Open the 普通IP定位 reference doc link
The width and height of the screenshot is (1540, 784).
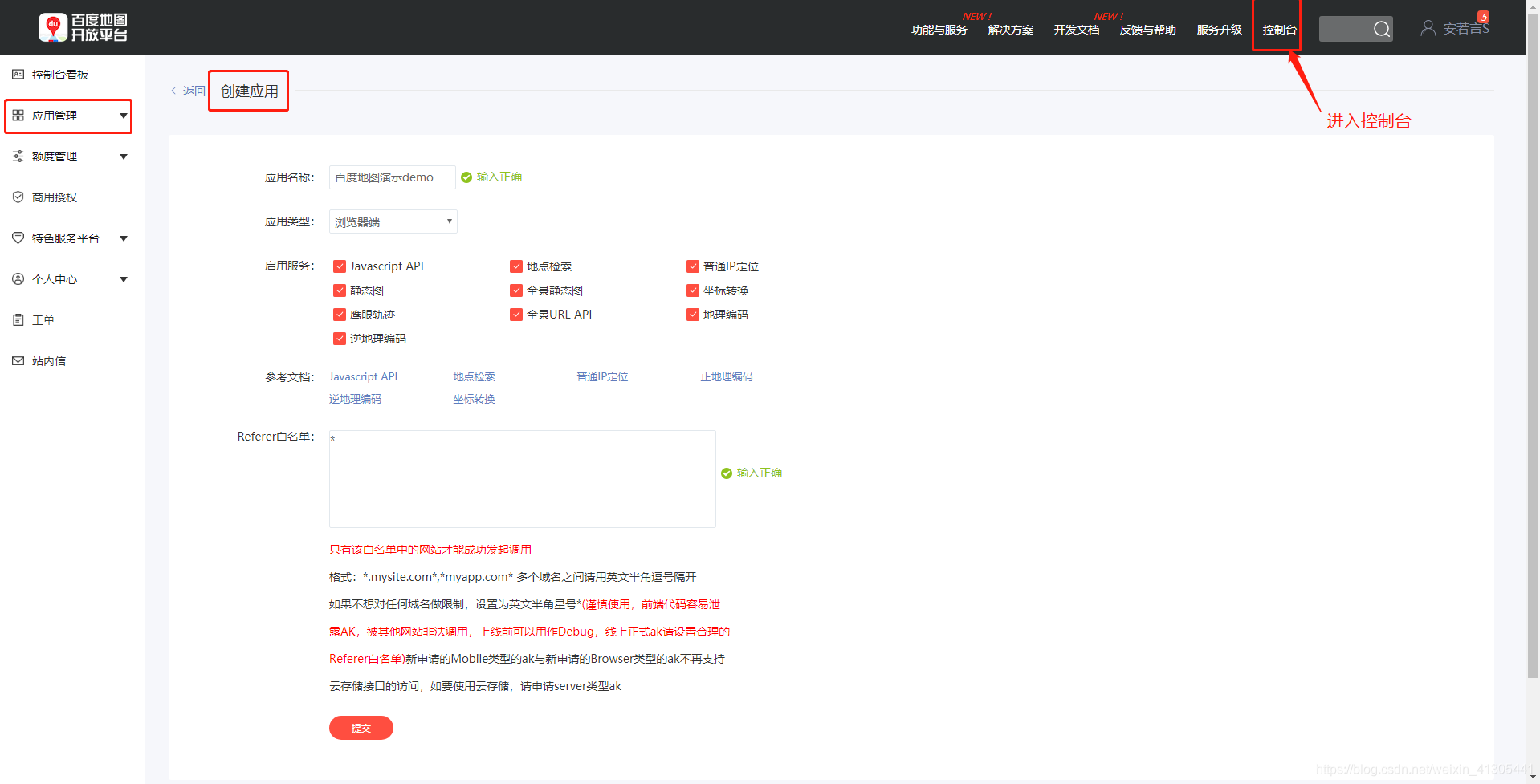click(x=602, y=376)
